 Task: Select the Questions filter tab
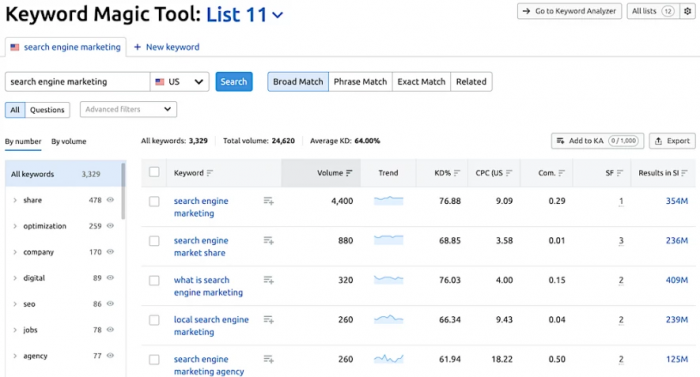pos(47,110)
